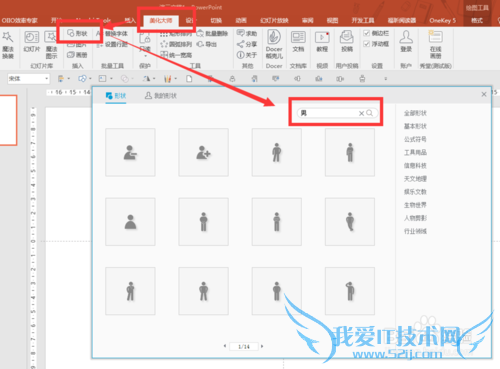Switch to the OIIO效率专家 ribbon tab
Image resolution: width=500 pixels, height=369 pixels.
(x=19, y=20)
